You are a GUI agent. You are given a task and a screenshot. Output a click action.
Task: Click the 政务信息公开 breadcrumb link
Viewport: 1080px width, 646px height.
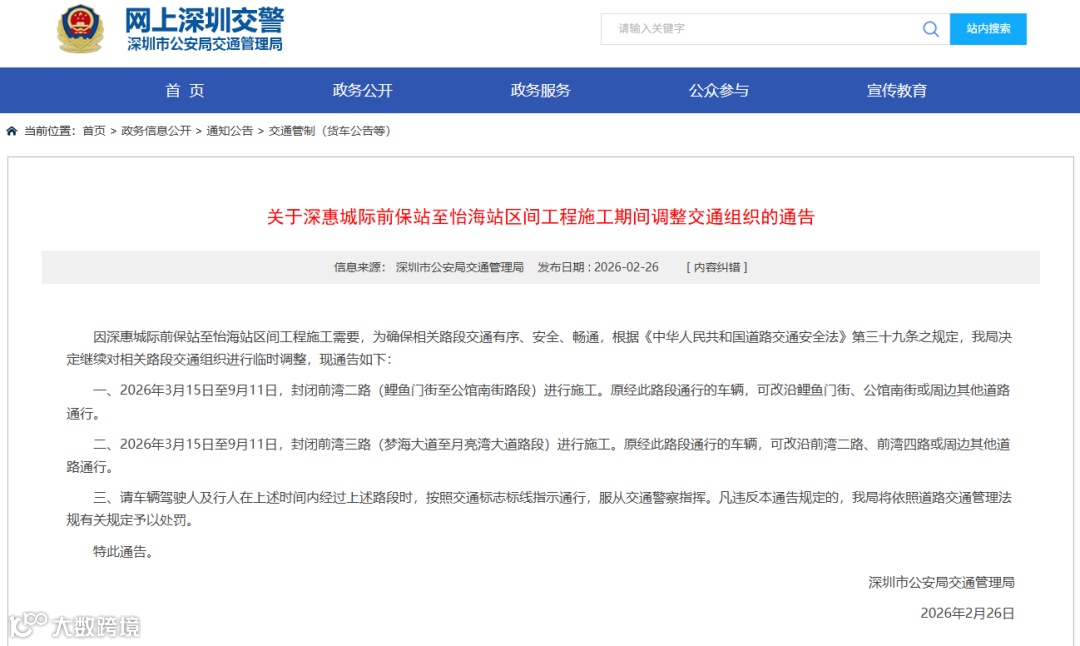[156, 131]
